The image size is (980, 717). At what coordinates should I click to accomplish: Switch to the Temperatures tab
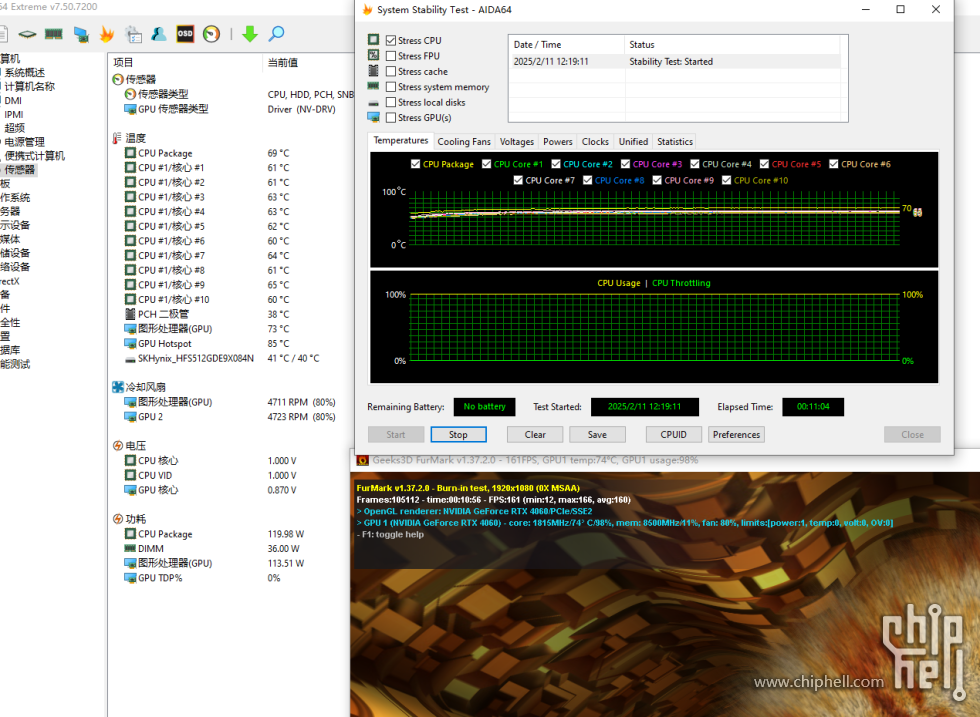401,141
